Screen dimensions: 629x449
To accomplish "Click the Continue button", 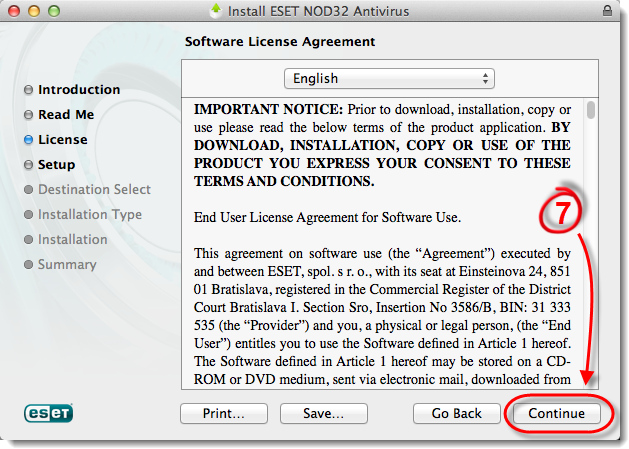I will pos(556,413).
